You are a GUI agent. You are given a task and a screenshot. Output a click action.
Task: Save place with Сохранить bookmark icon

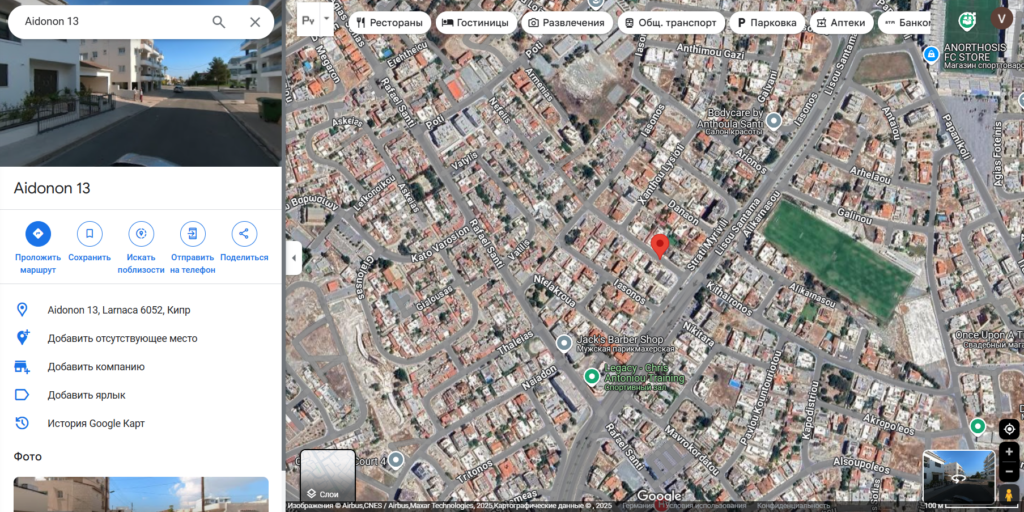[89, 234]
